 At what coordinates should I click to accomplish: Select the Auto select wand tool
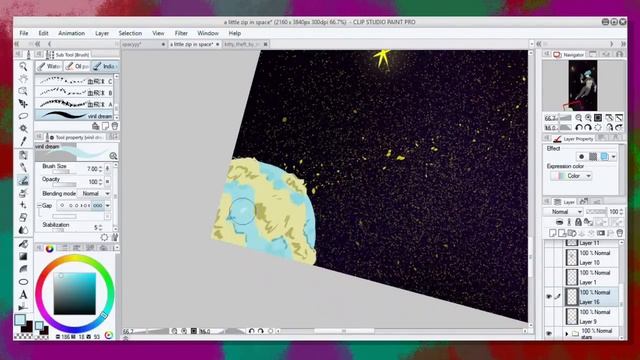23,129
